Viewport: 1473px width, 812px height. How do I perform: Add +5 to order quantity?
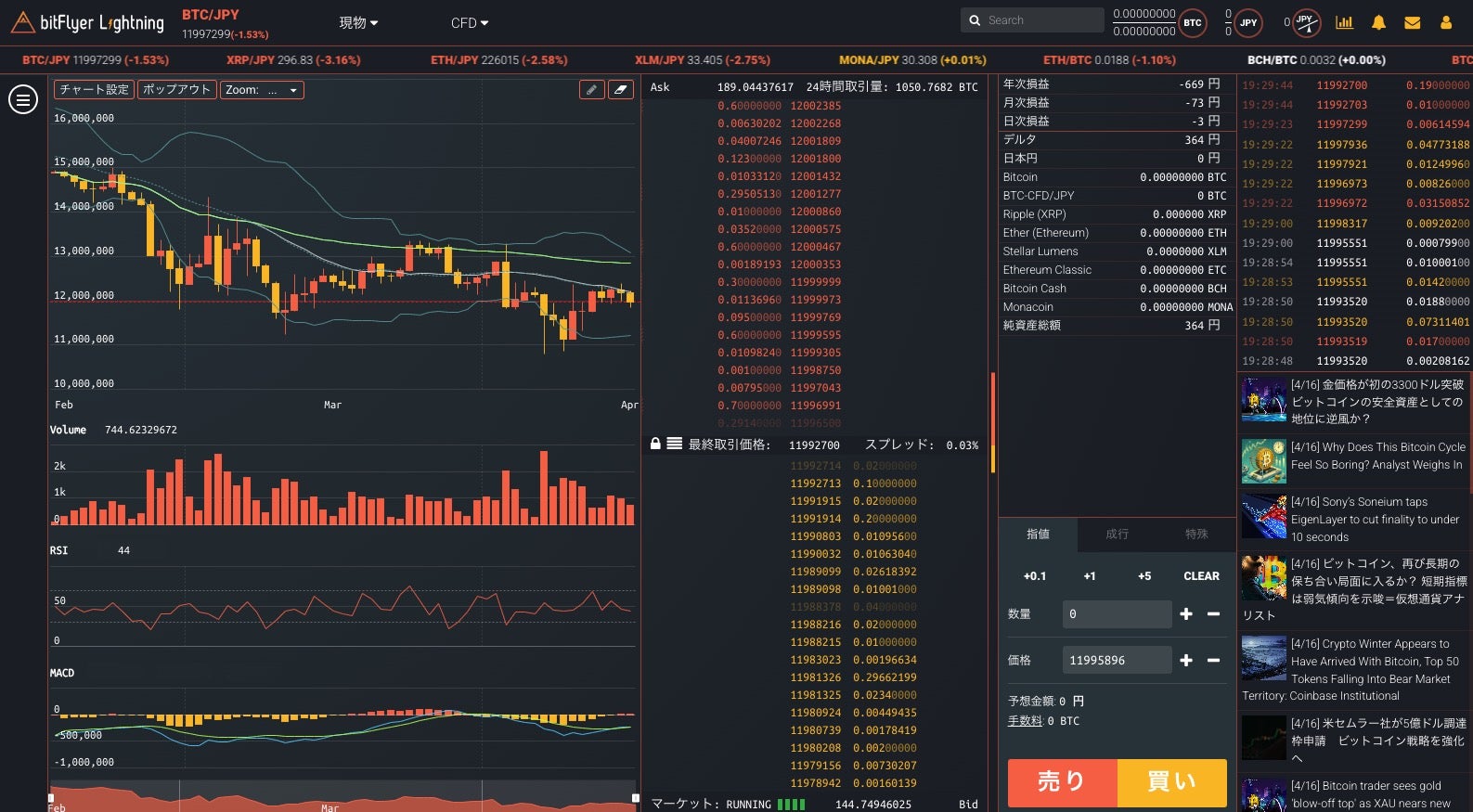[x=1144, y=576]
